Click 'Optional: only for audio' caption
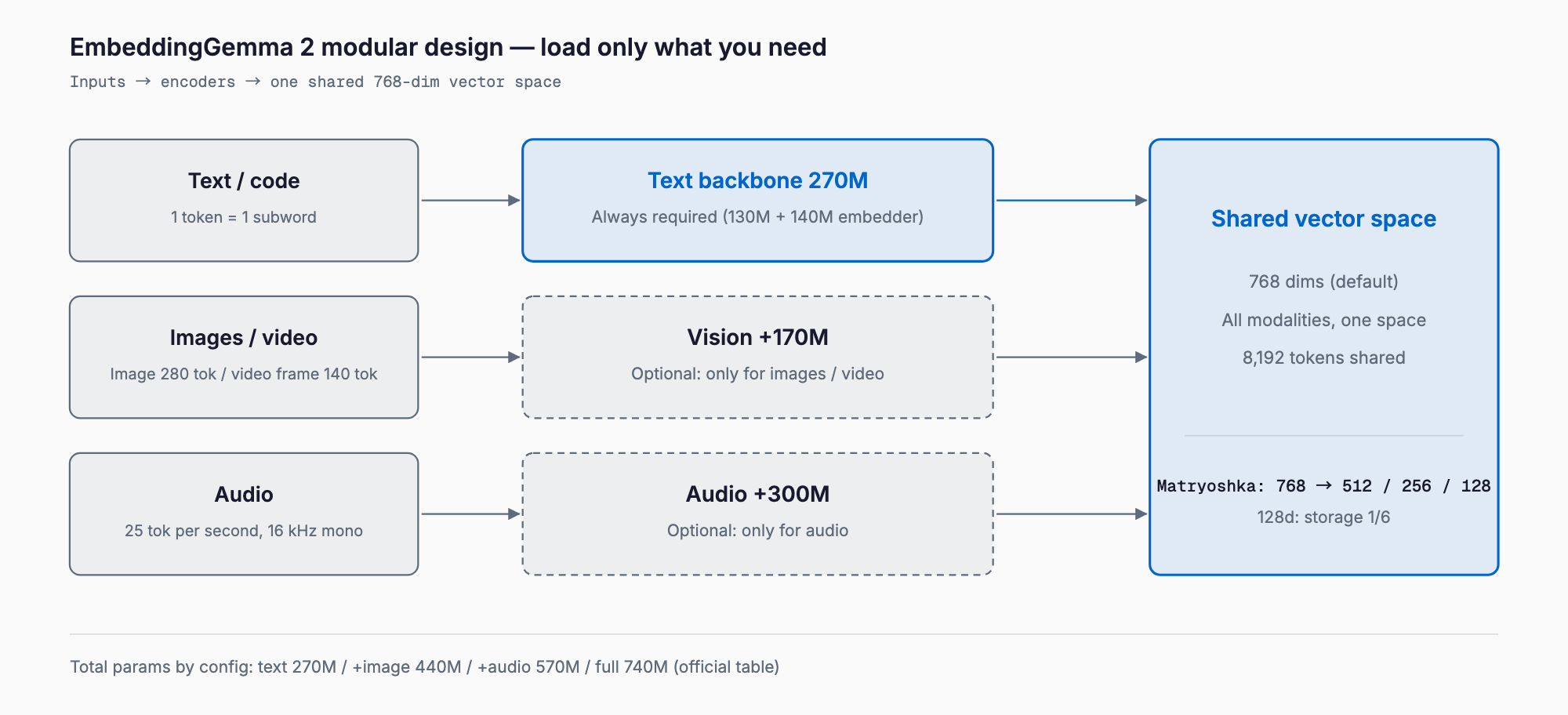Image resolution: width=1568 pixels, height=715 pixels. tap(757, 531)
